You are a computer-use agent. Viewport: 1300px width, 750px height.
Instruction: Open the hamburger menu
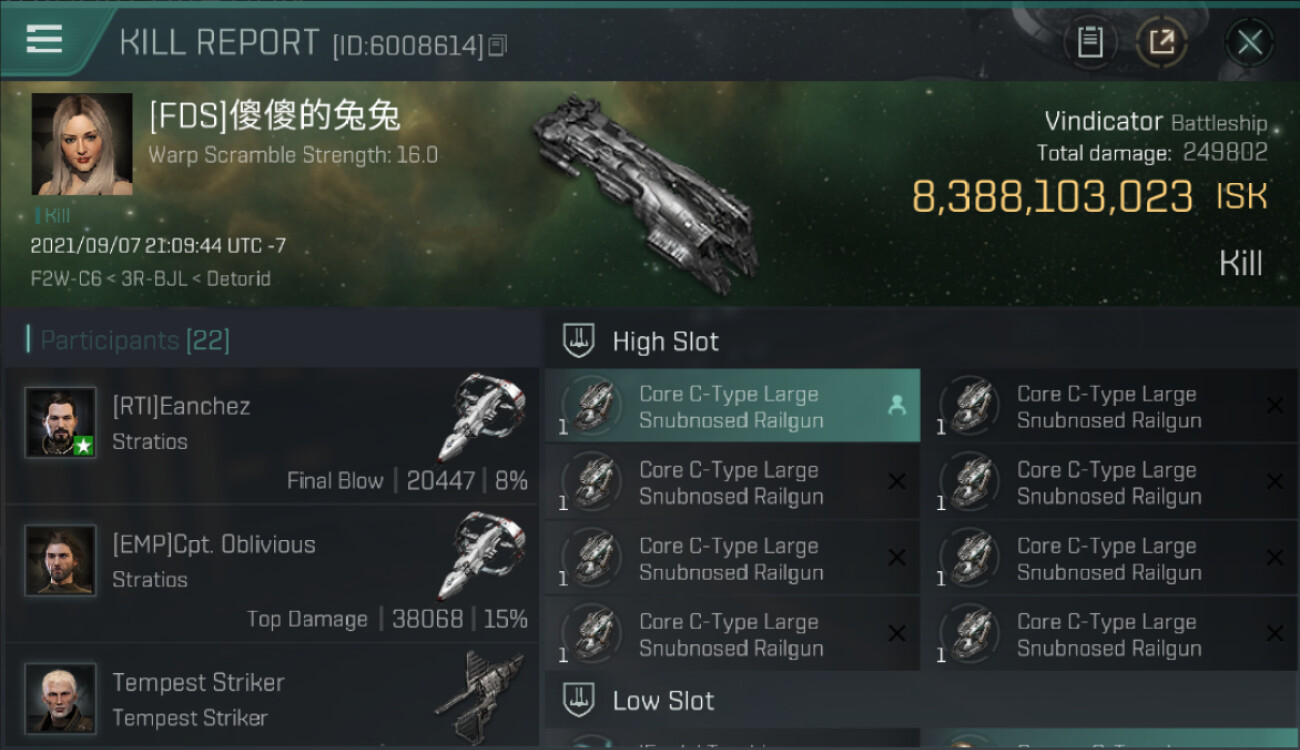tap(44, 39)
